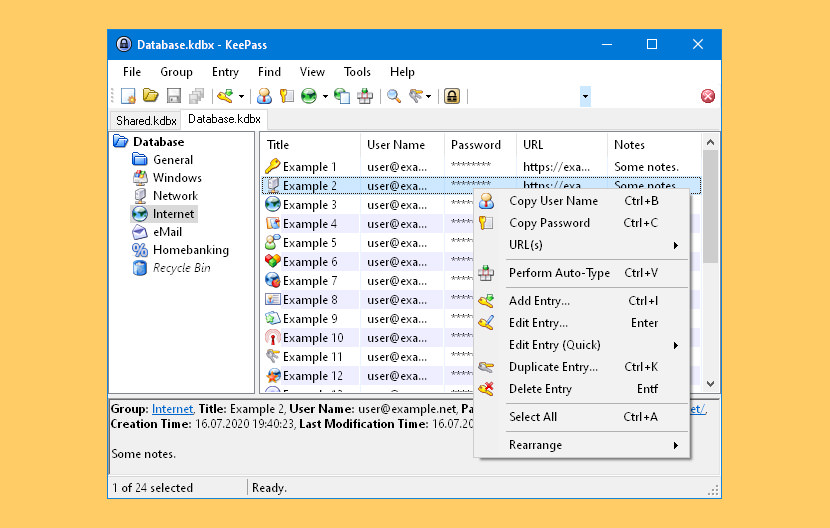The height and width of the screenshot is (528, 830).
Task: Click the Copy URL toolbar icon
Action: [x=342, y=96]
